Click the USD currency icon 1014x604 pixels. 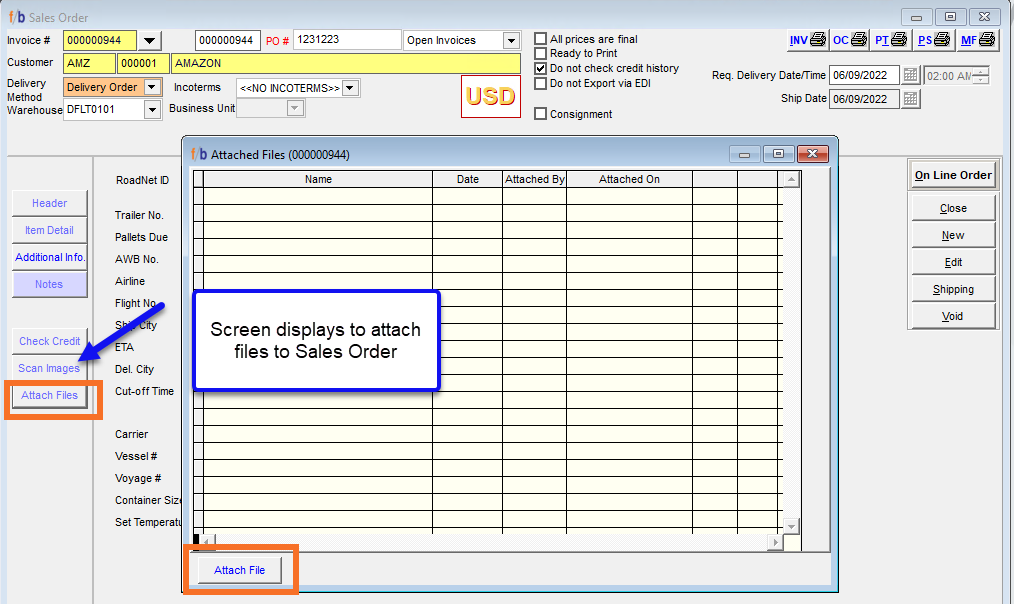coord(491,97)
